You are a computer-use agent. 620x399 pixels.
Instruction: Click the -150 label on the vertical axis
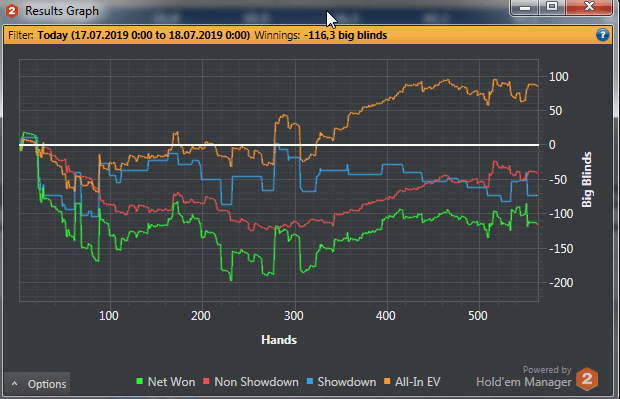561,249
